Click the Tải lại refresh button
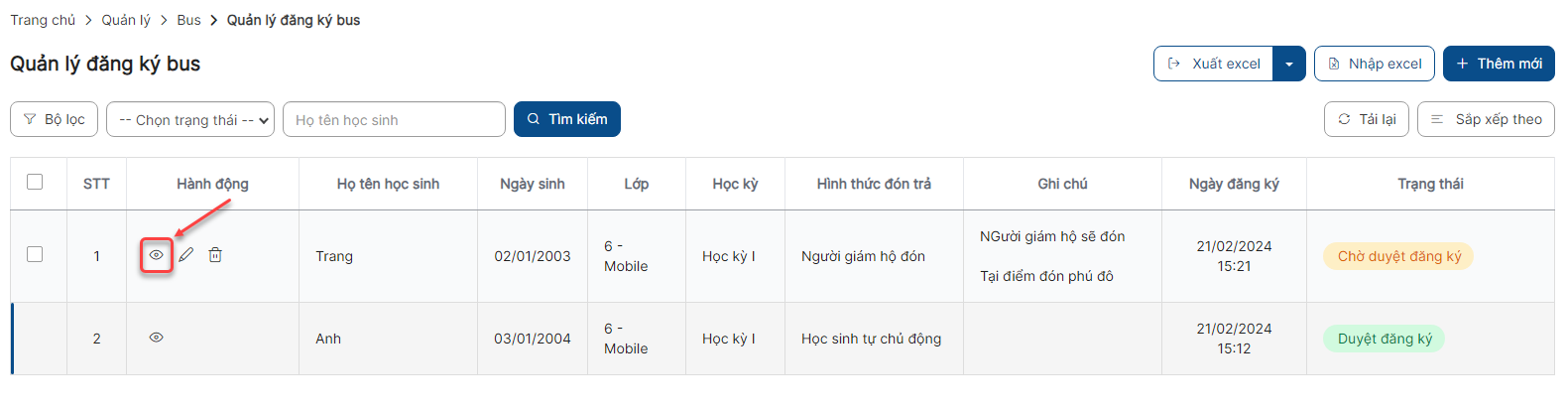The height and width of the screenshot is (413, 1568). coord(1366,119)
